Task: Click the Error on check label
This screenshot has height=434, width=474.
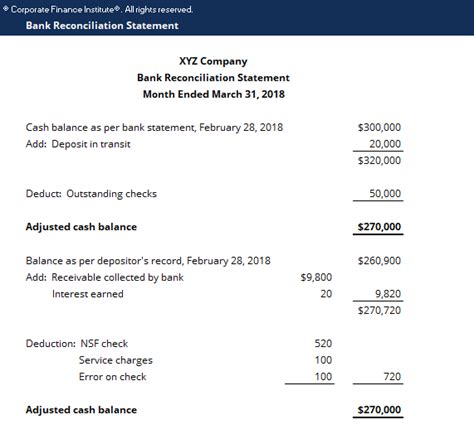Action: [112, 377]
